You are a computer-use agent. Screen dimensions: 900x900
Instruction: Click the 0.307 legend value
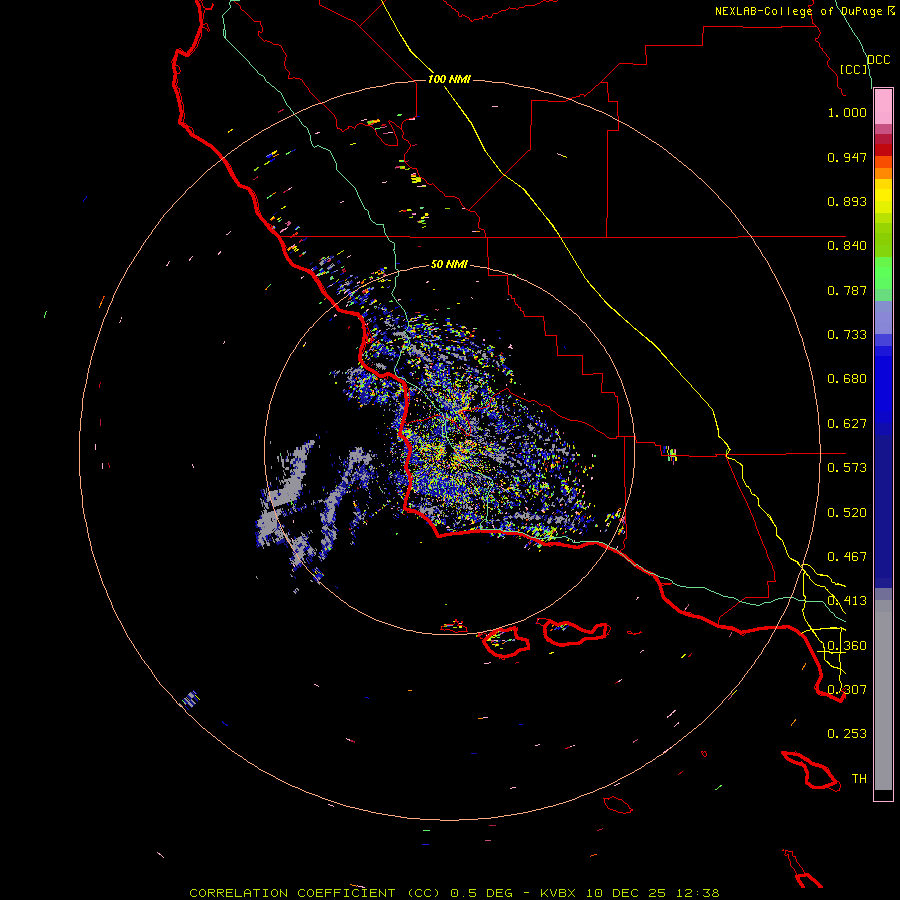pyautogui.click(x=847, y=689)
